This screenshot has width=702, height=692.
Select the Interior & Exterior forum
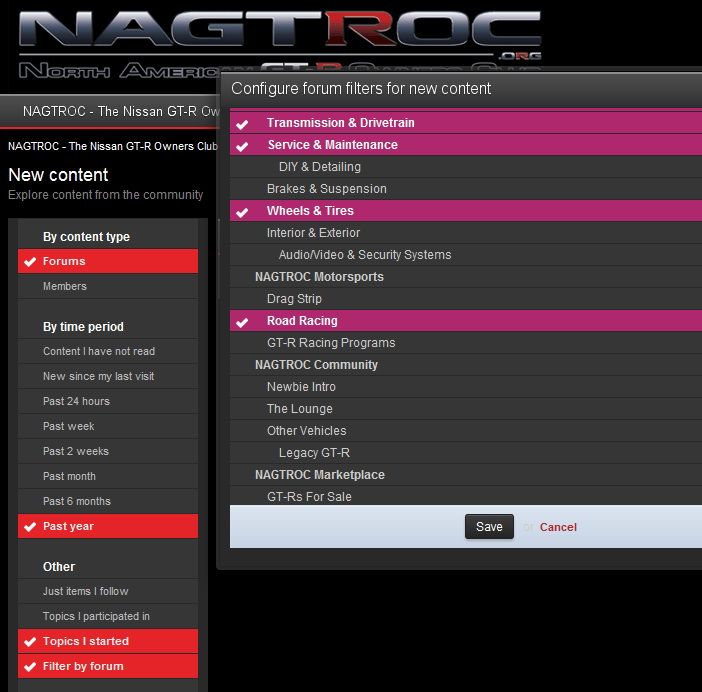click(x=466, y=233)
